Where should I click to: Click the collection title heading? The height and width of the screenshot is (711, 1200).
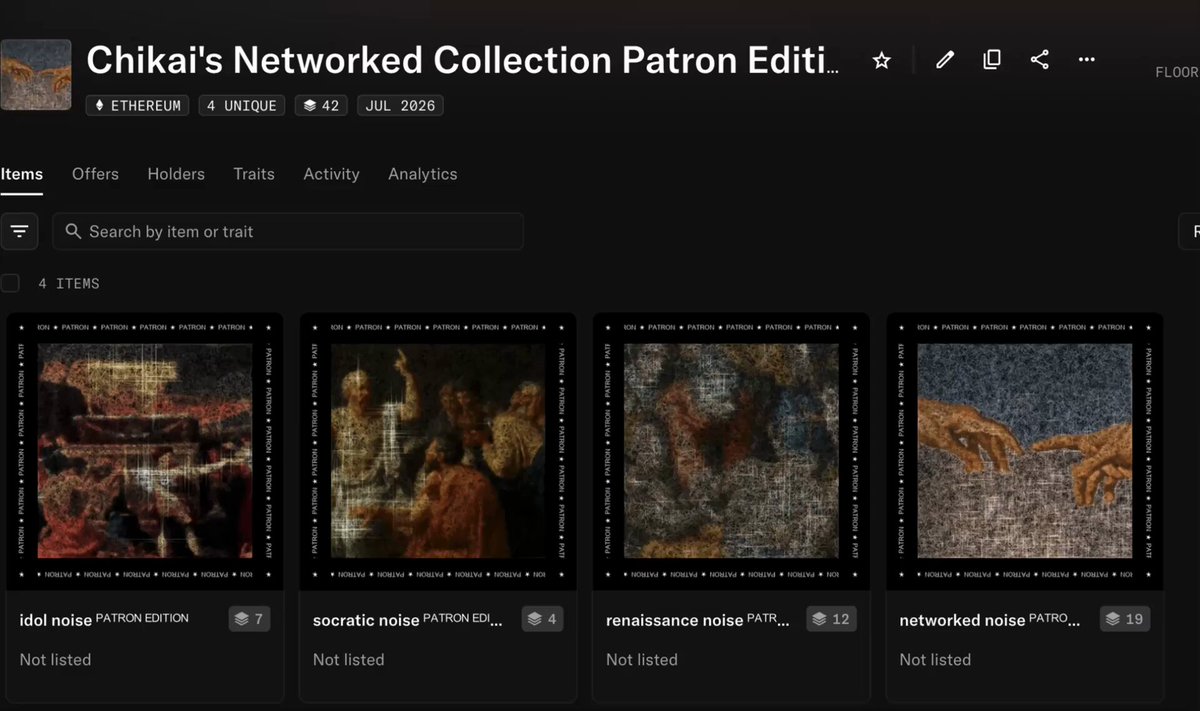tap(463, 61)
